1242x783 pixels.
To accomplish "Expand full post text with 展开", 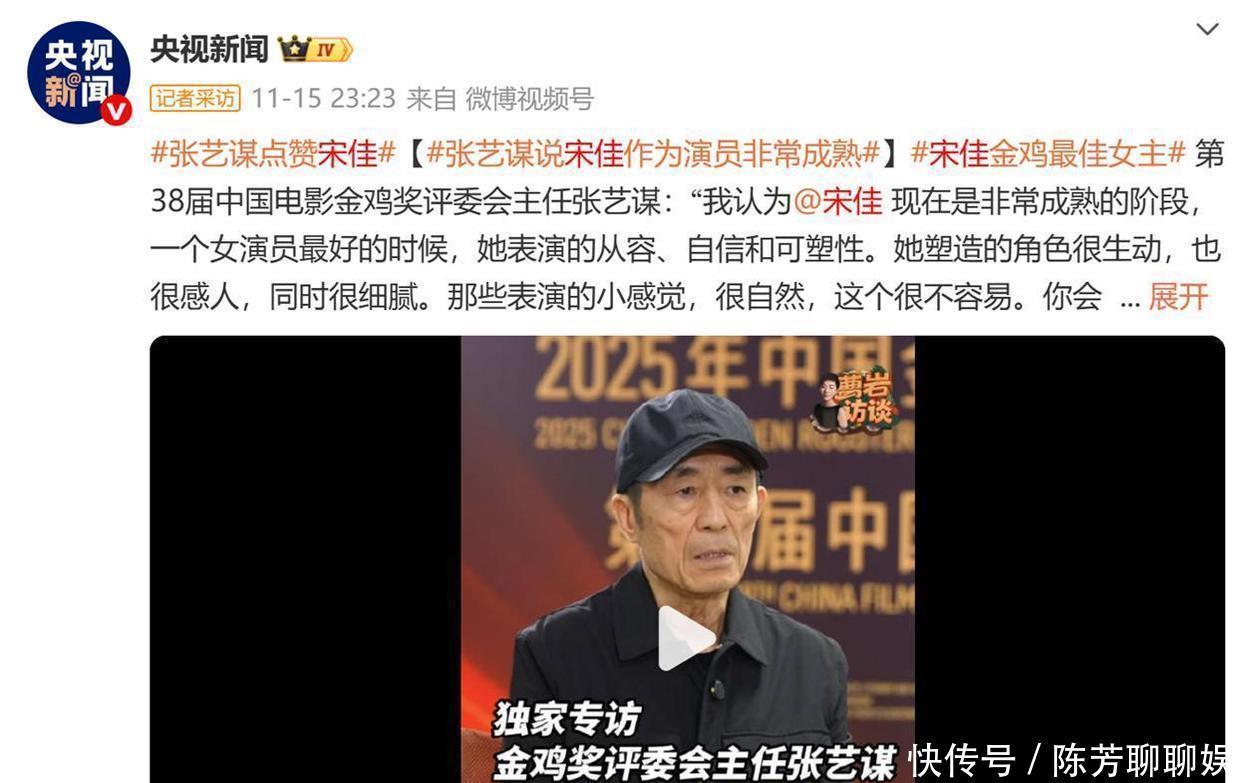I will coord(1178,297).
